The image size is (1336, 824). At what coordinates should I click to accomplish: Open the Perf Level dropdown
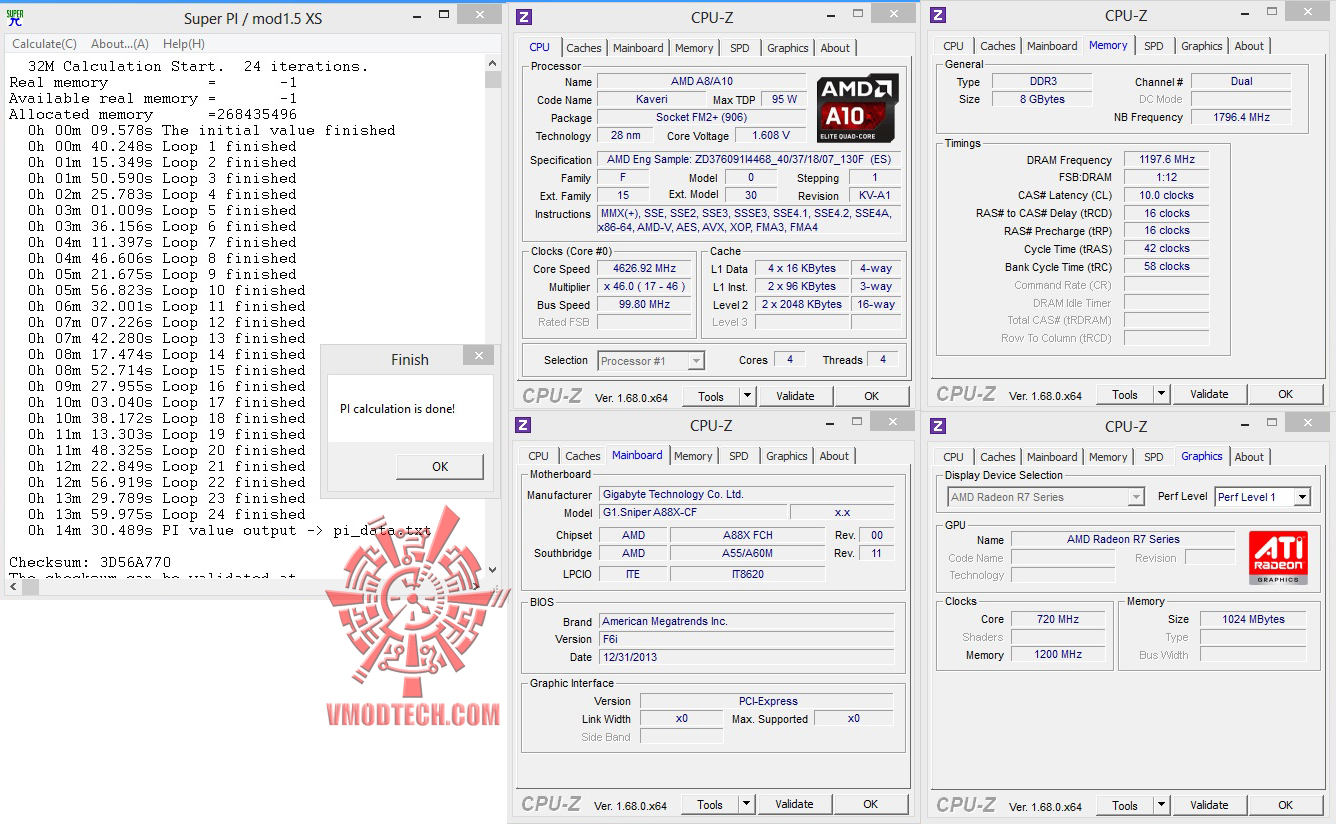[1262, 497]
